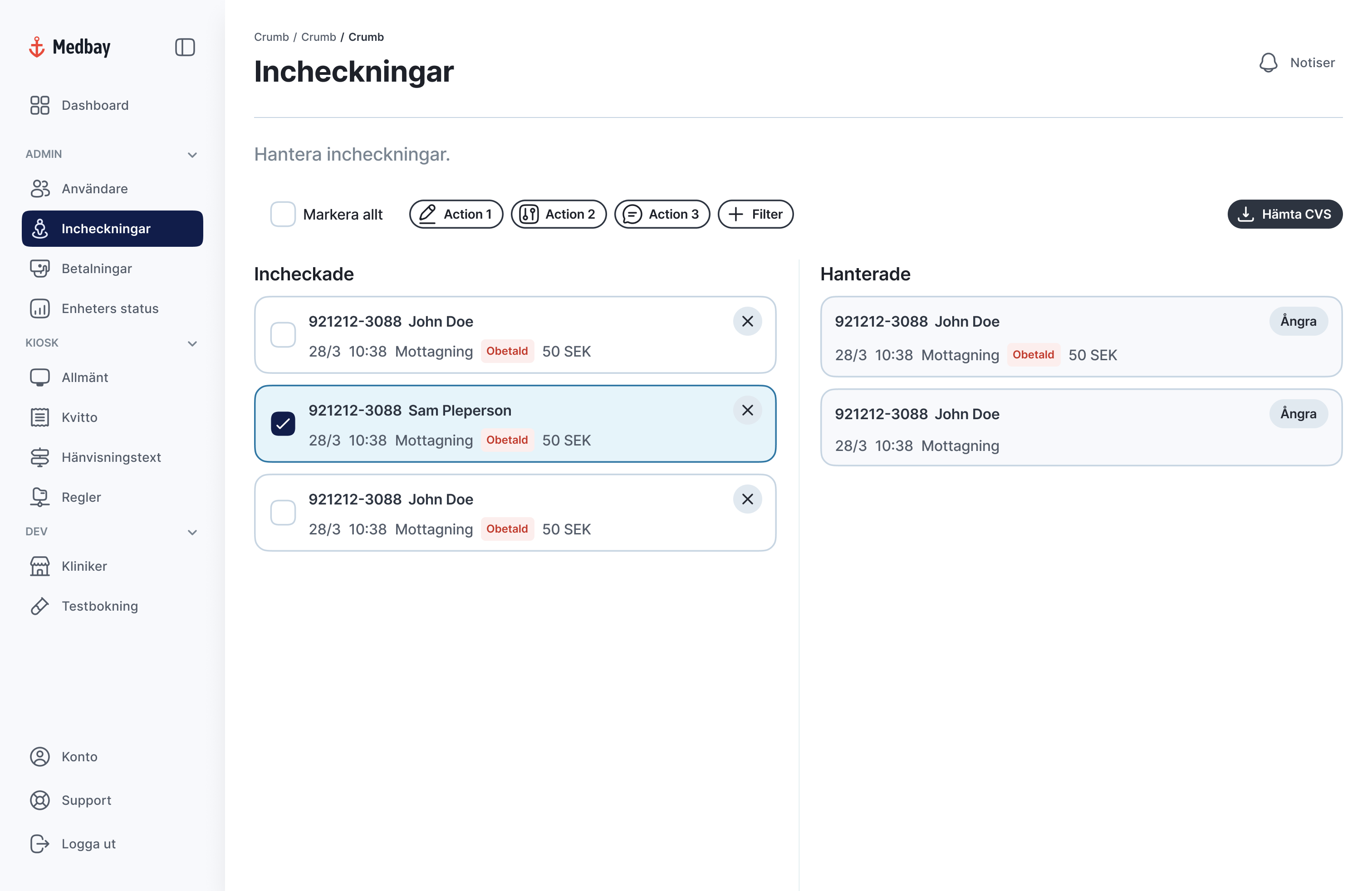Click the Logga ut icon
The height and width of the screenshot is (891, 1372).
[x=40, y=844]
